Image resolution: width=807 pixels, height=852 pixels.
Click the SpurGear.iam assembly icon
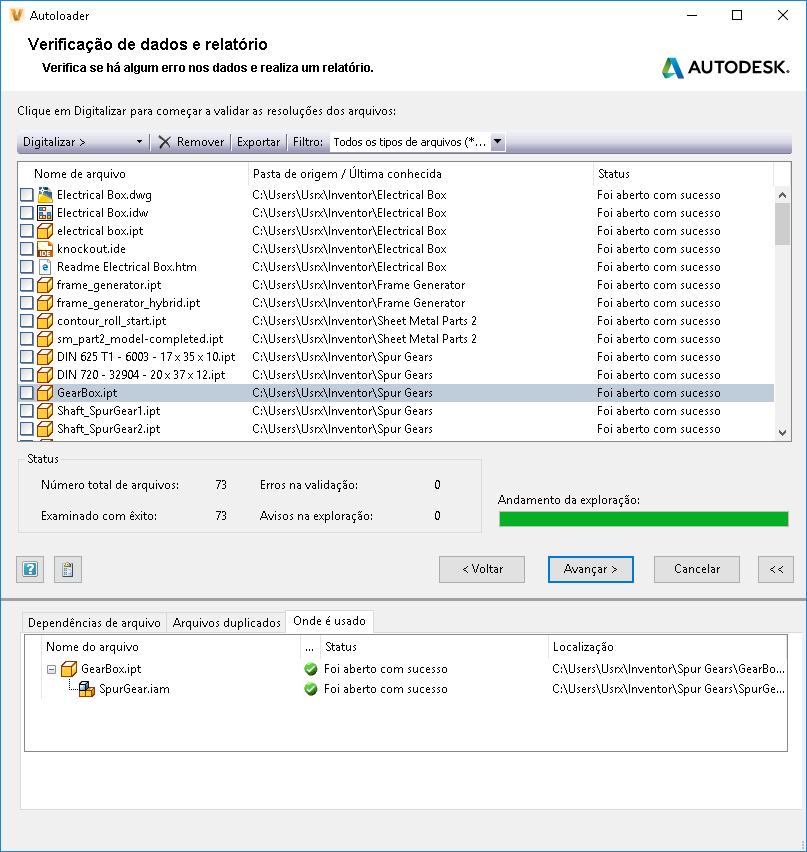click(87, 689)
